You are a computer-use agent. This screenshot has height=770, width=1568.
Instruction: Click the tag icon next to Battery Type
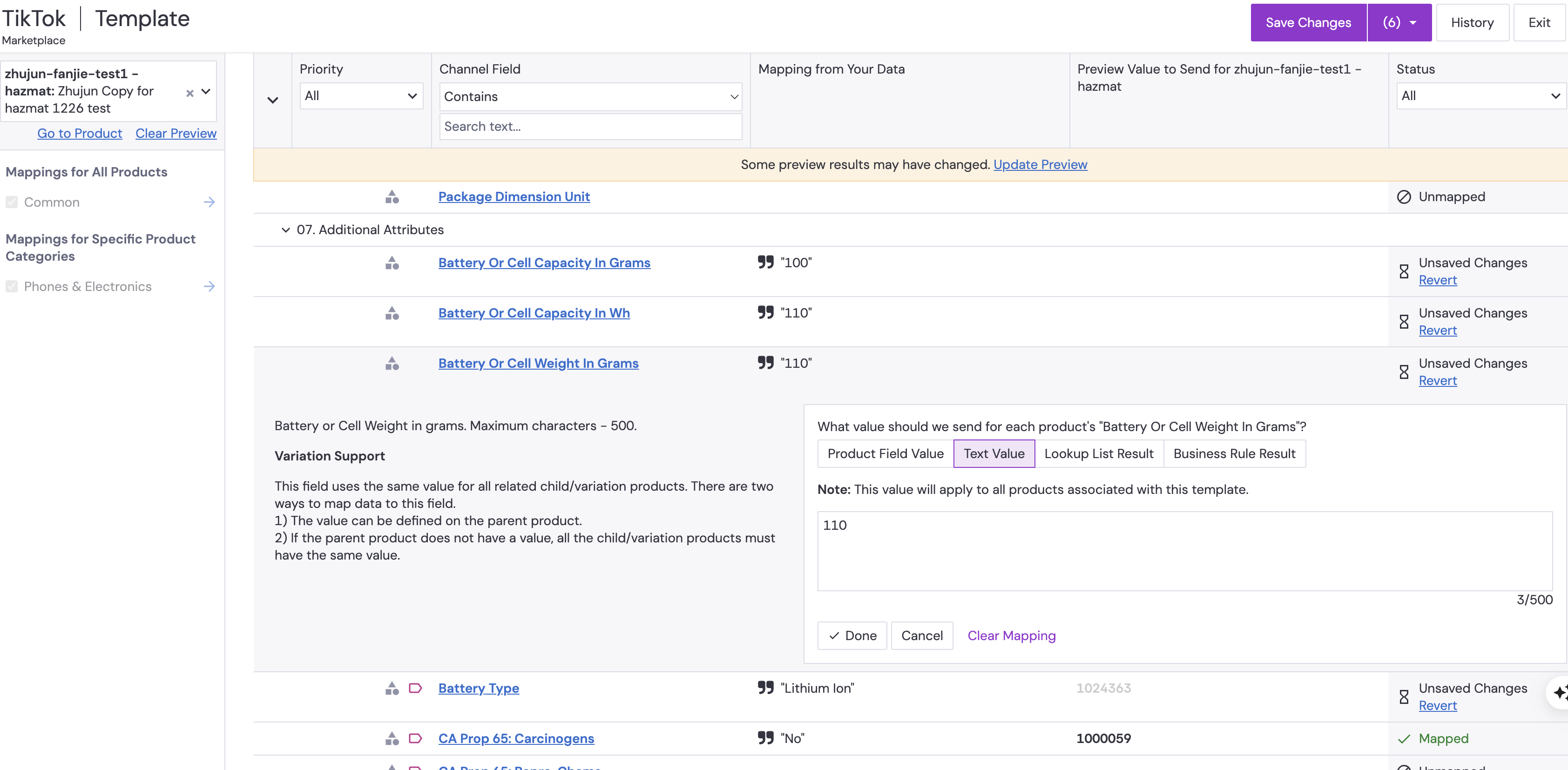tap(415, 688)
